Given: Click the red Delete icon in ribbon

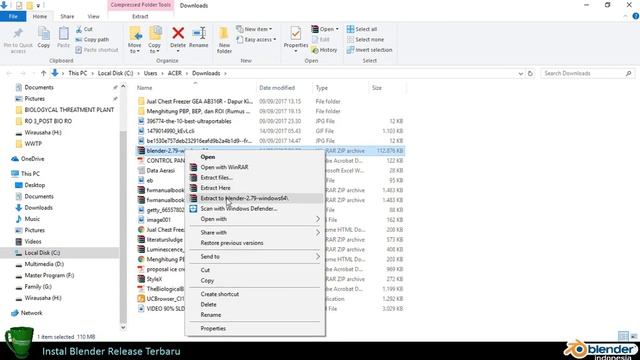Looking at the screenshot, I should pos(178,33).
